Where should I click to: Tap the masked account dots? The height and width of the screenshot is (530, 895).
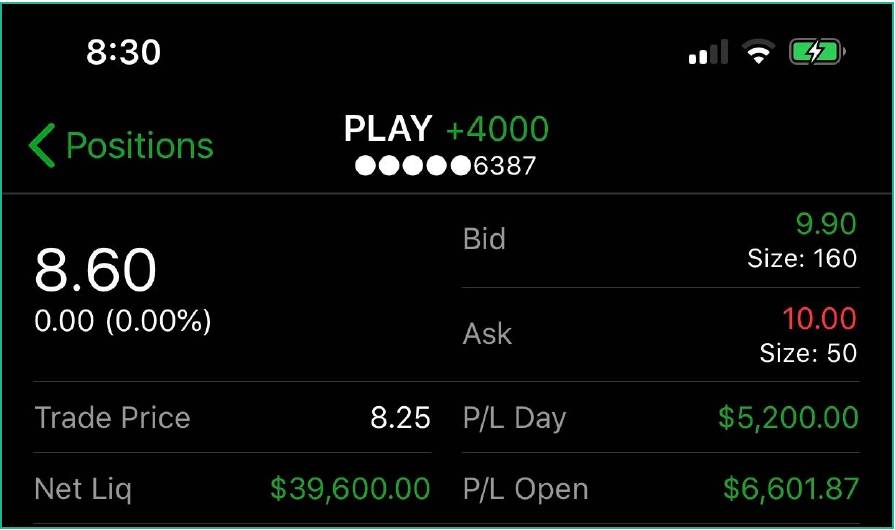pos(412,167)
